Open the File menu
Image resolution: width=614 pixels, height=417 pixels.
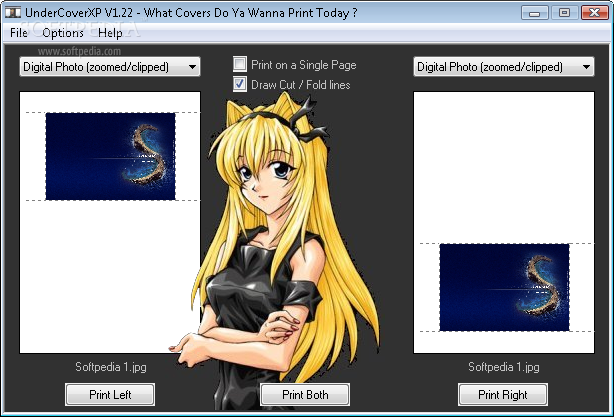pos(19,33)
